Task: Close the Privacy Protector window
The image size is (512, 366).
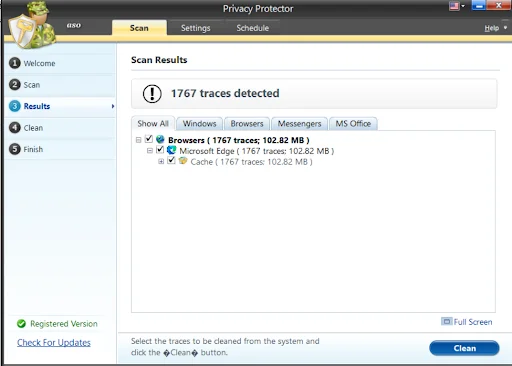Action: tap(499, 5)
